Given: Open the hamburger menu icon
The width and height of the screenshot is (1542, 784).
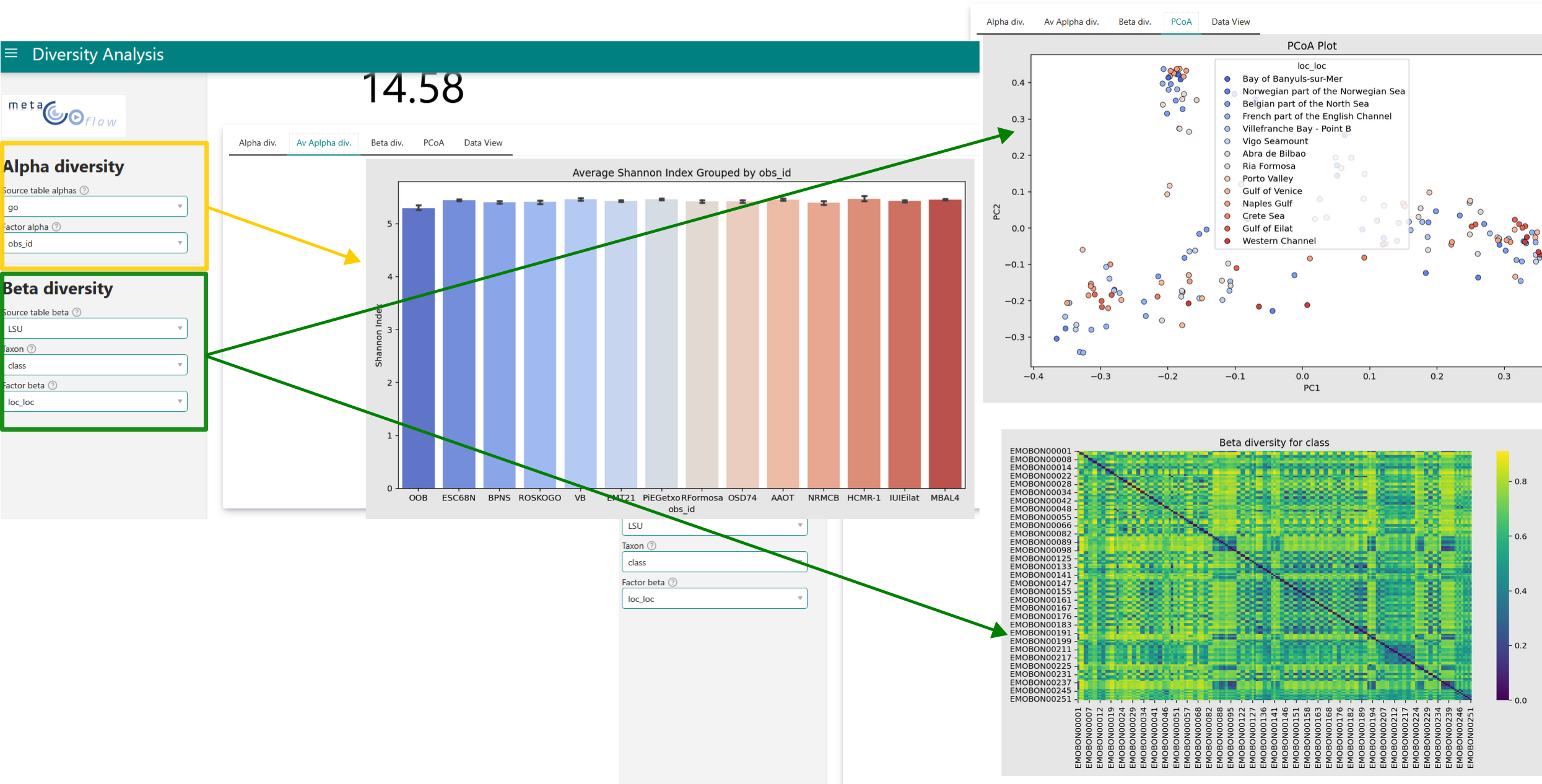Looking at the screenshot, I should [x=11, y=53].
